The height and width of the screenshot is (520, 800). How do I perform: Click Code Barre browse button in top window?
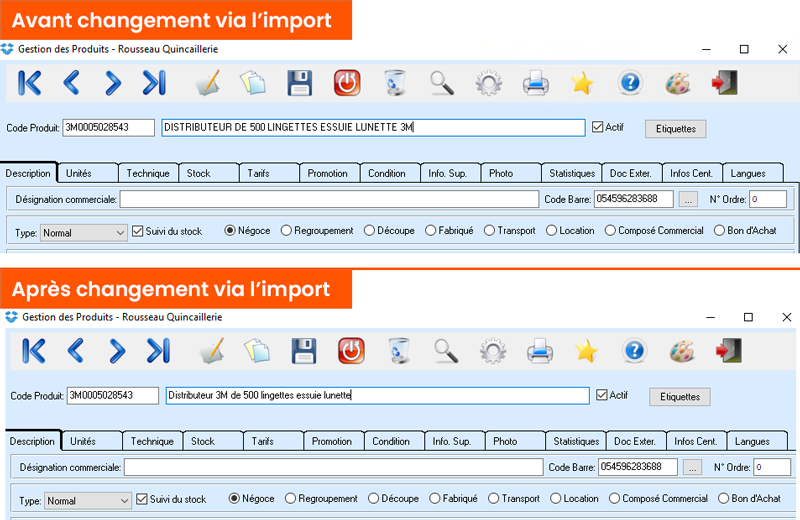(x=688, y=200)
